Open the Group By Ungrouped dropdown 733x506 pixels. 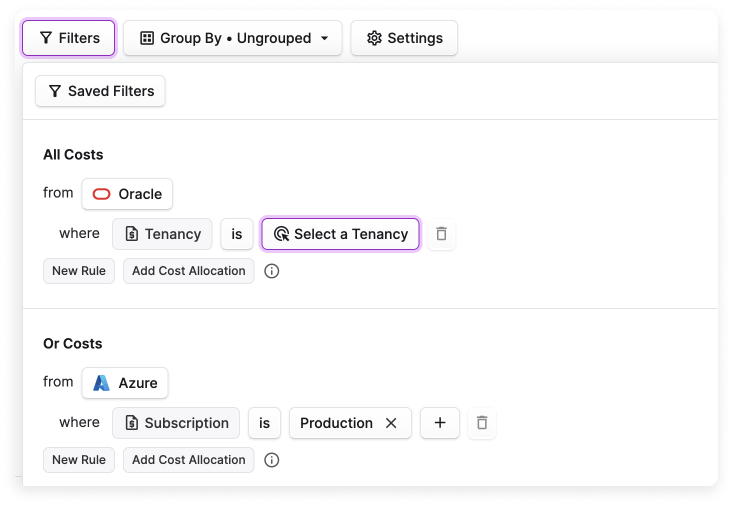click(233, 38)
